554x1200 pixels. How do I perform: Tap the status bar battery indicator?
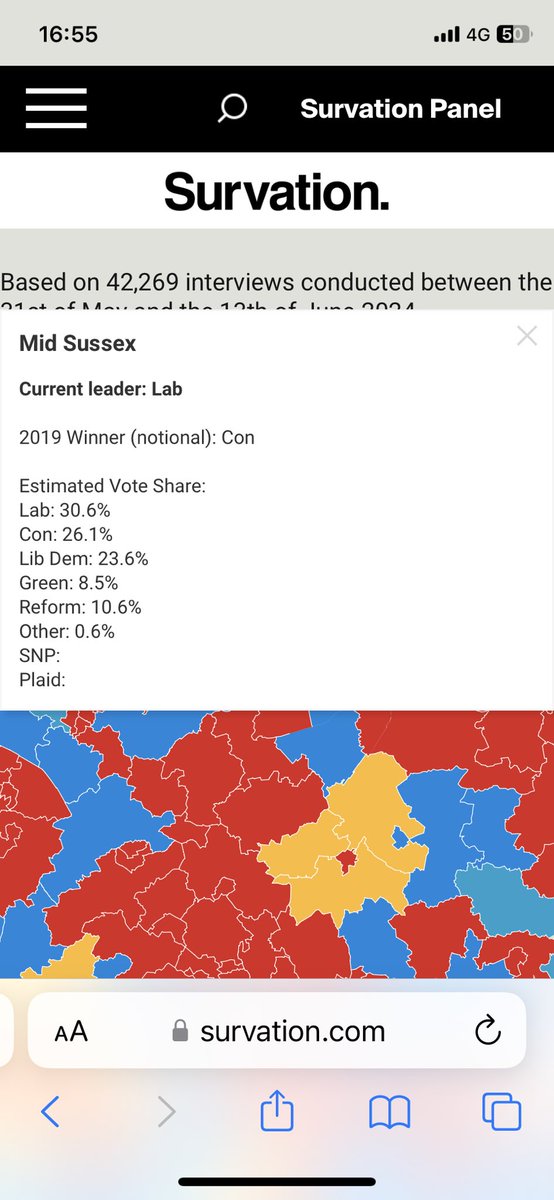pyautogui.click(x=514, y=34)
